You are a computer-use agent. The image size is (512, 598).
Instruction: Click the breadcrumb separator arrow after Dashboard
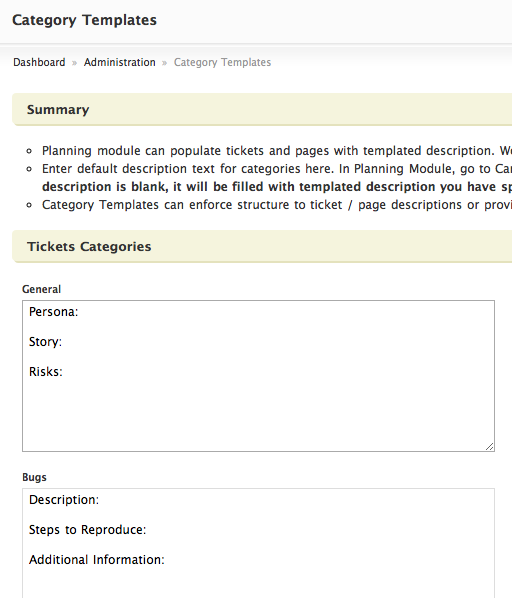click(75, 63)
